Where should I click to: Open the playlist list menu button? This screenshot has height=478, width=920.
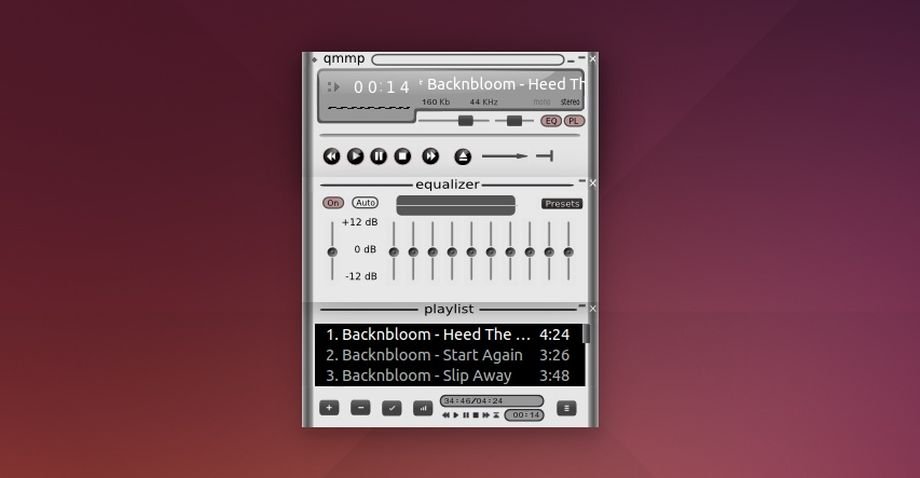coord(566,408)
